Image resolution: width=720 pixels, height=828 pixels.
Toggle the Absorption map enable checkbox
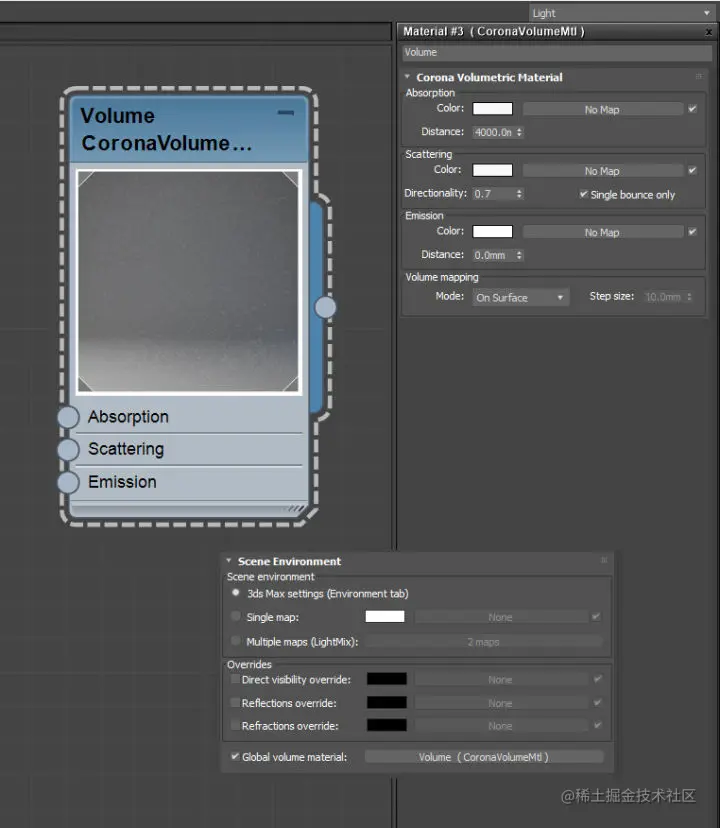(x=692, y=109)
